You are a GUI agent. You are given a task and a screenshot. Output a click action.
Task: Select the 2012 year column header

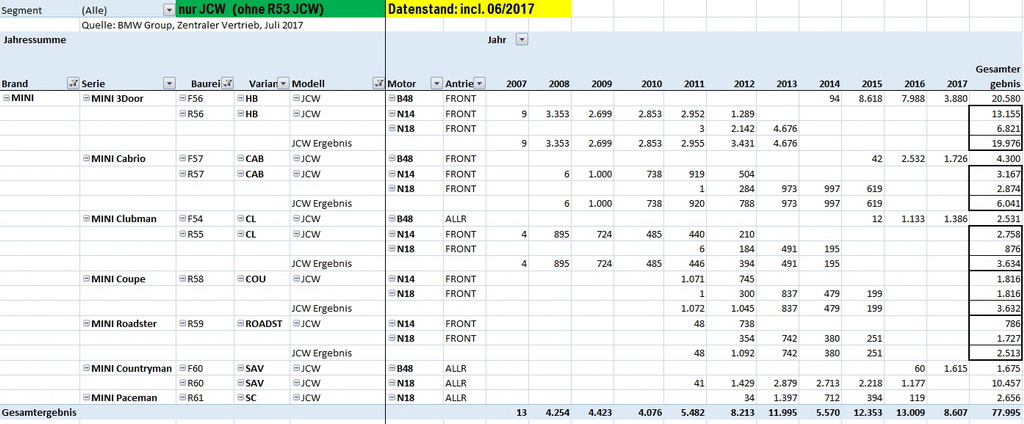(744, 84)
